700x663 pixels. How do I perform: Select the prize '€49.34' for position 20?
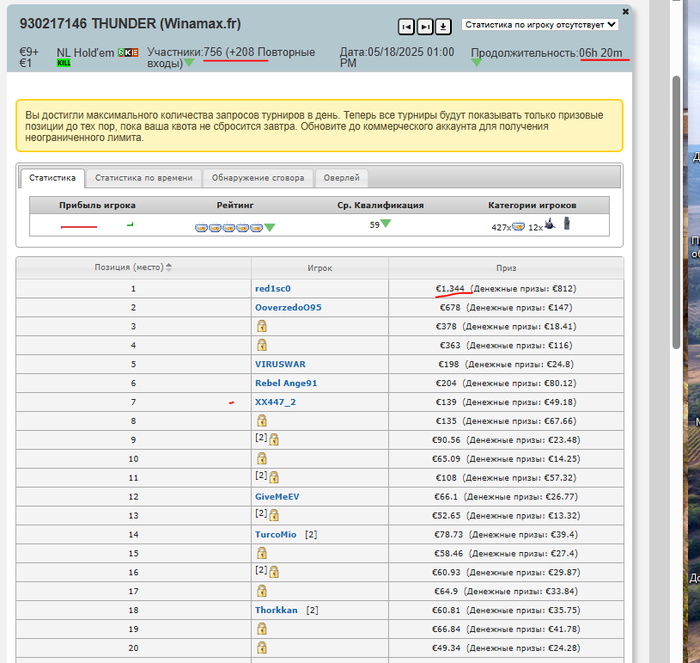click(x=446, y=648)
